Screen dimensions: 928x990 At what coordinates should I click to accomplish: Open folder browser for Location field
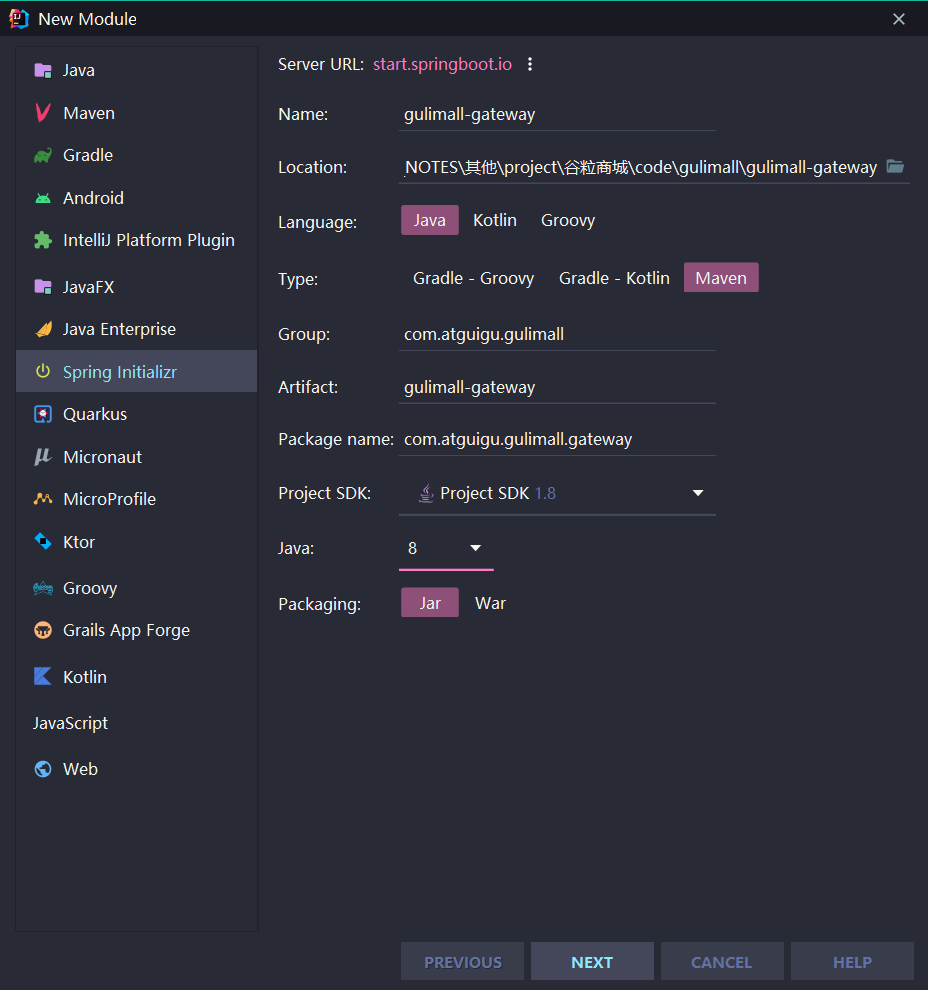(895, 167)
